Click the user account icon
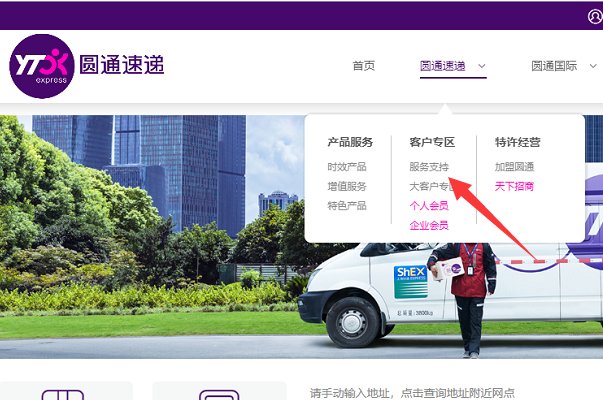The height and width of the screenshot is (400, 603). point(596,16)
